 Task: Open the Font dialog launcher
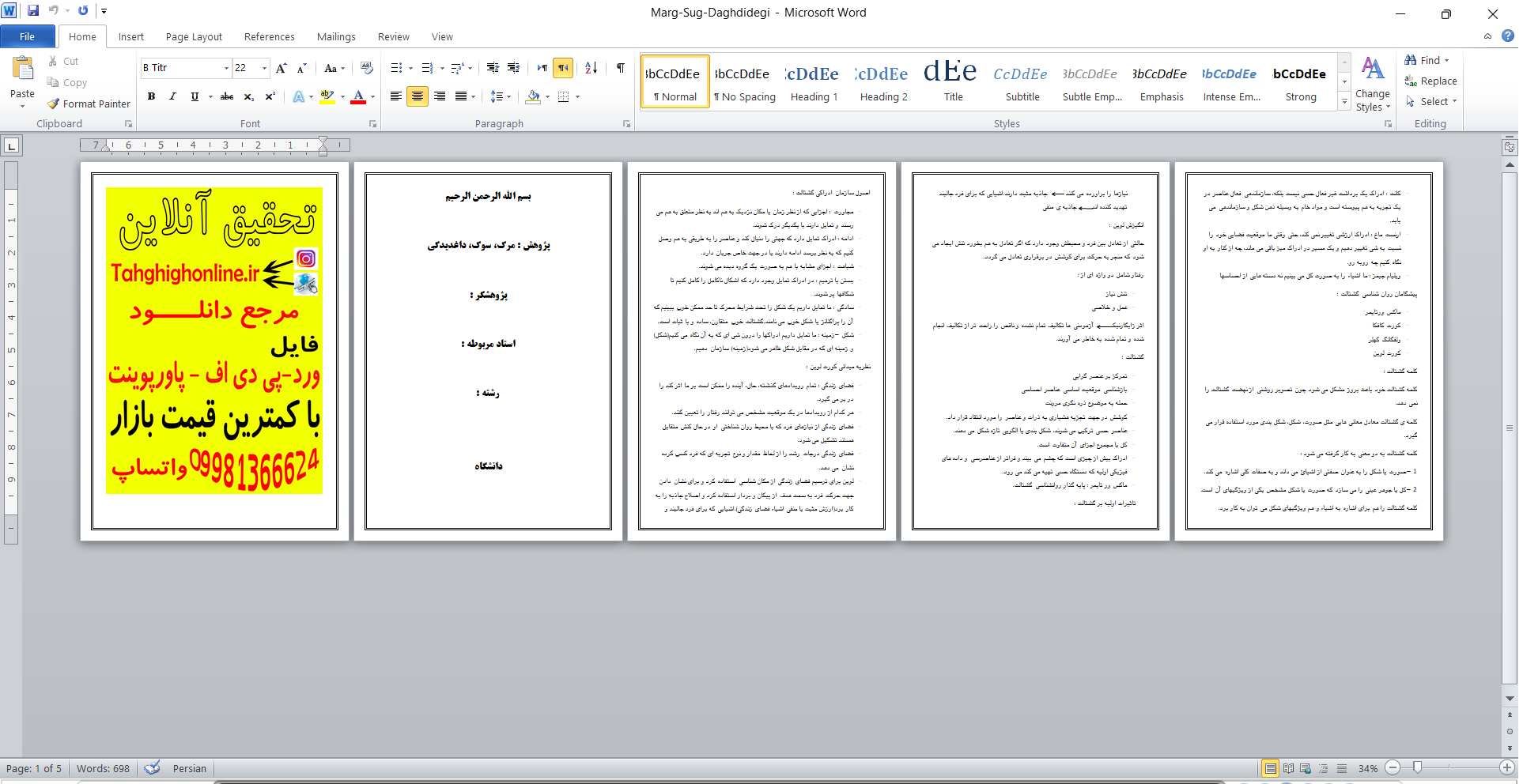tap(373, 124)
